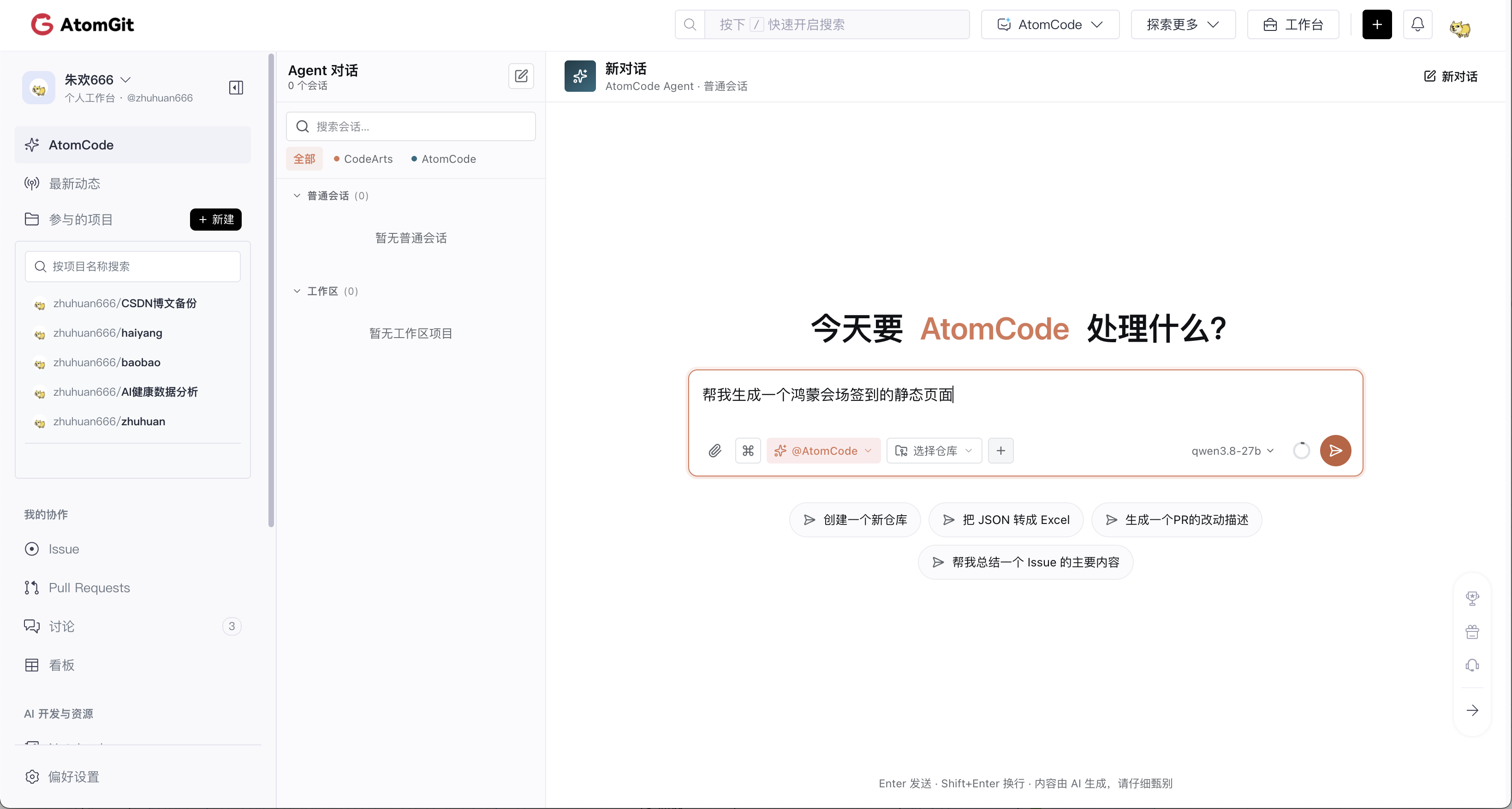Click the 搜索会话 input field
Viewport: 1512px width, 809px height.
click(411, 126)
